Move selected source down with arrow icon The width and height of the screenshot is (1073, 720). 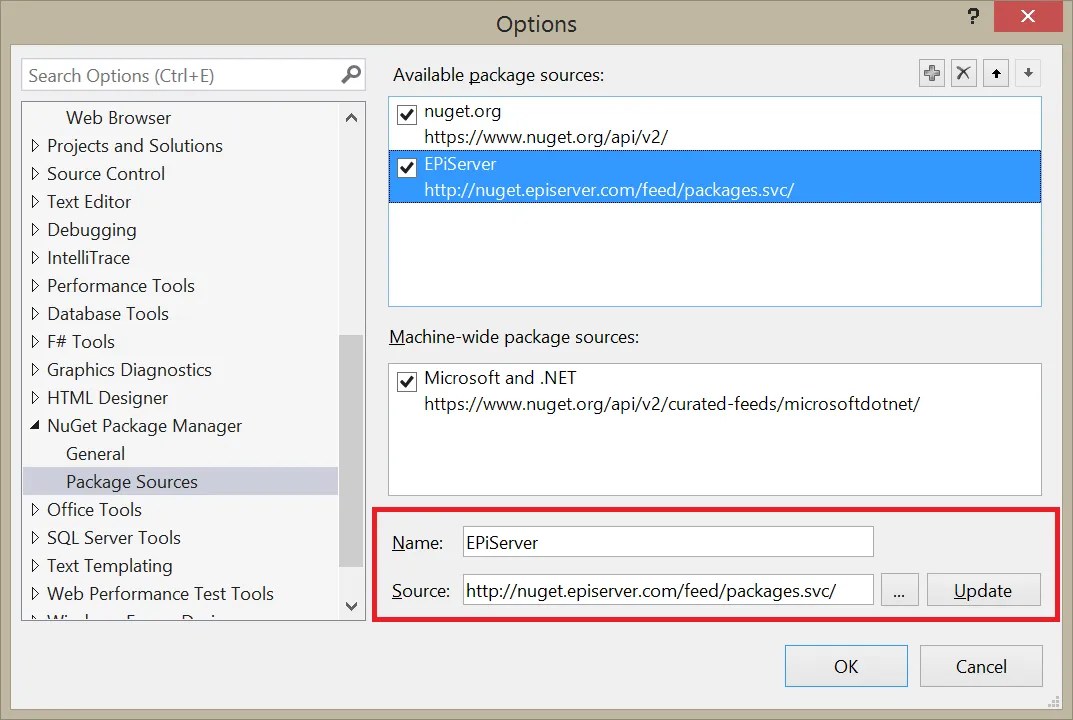[x=1028, y=73]
